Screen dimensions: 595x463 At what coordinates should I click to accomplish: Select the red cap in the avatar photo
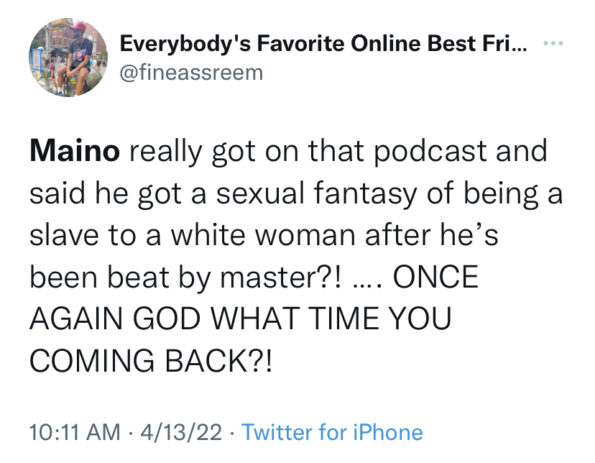[x=79, y=27]
